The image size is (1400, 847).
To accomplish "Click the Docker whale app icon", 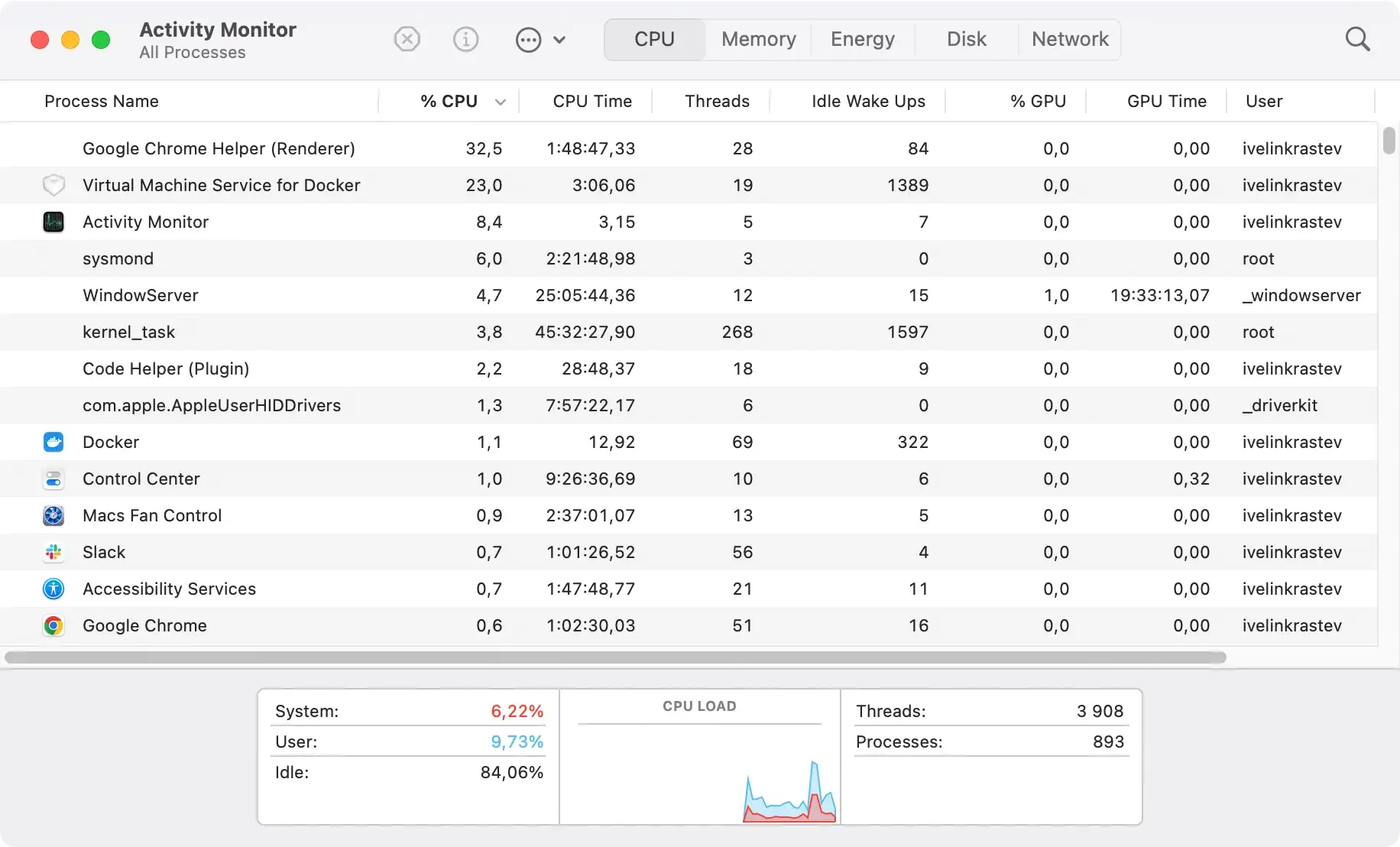I will (53, 442).
